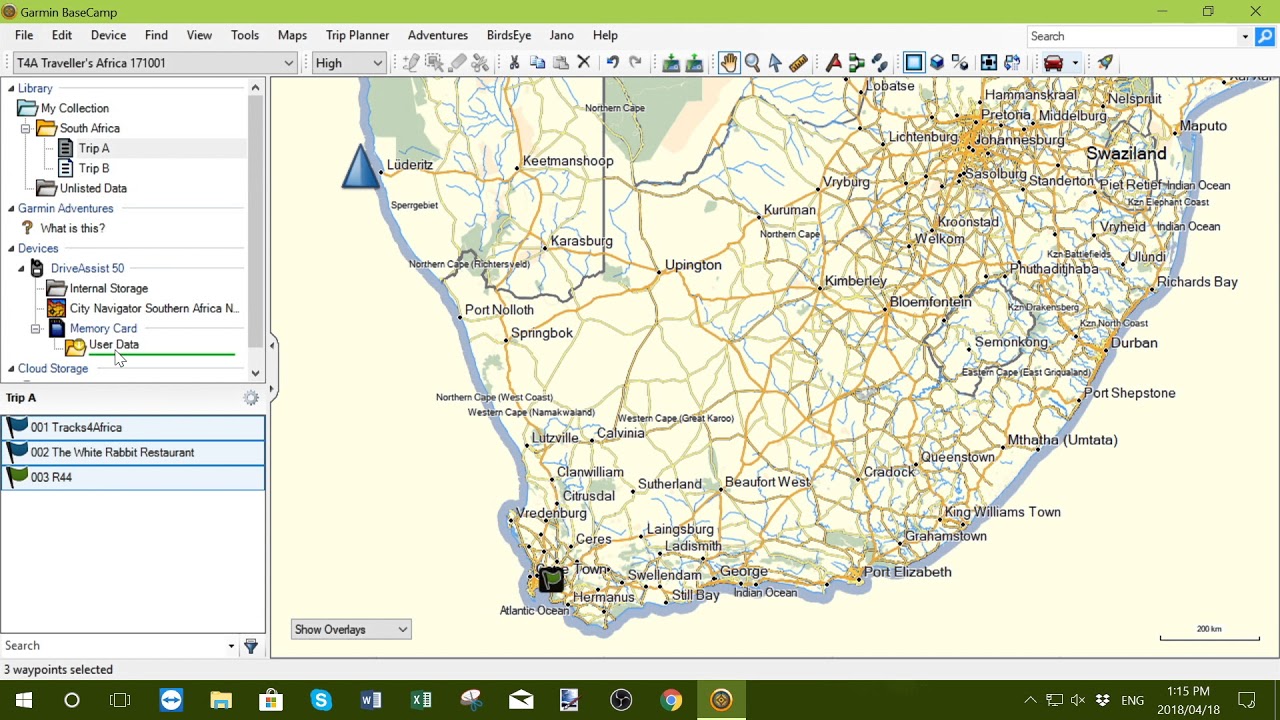Open the Show Overlays dropdown
1280x720 pixels.
(x=351, y=630)
